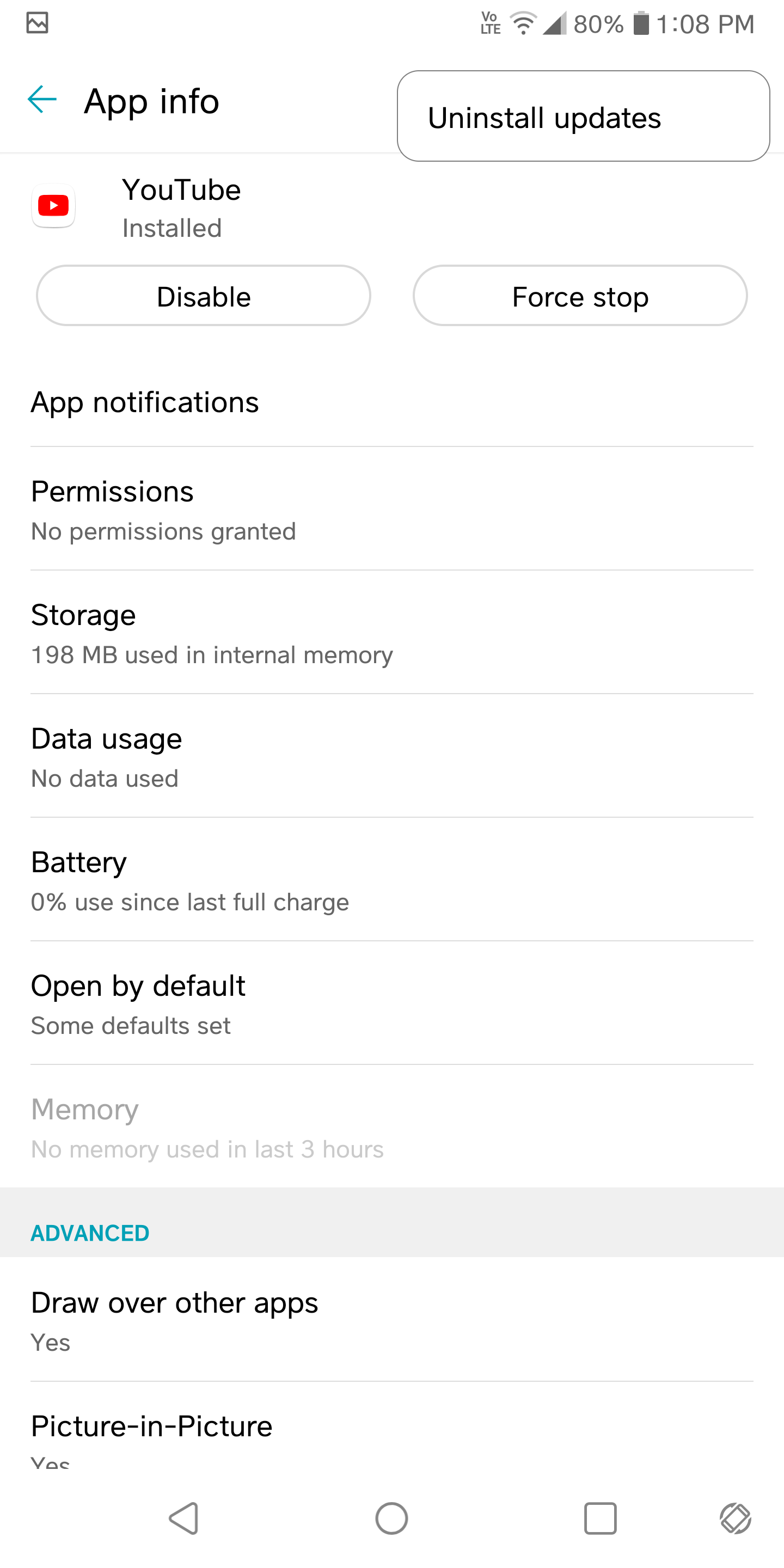The width and height of the screenshot is (784, 1568).
Task: Tap the YouTube app icon
Action: 53,206
